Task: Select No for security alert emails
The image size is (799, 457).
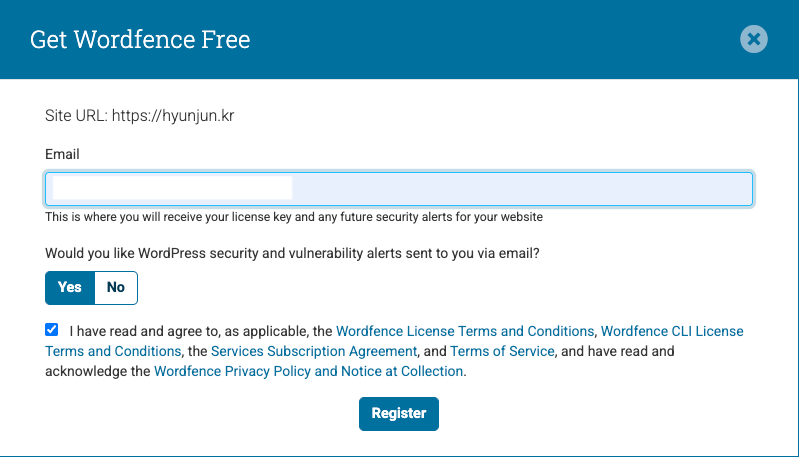Action: (116, 287)
